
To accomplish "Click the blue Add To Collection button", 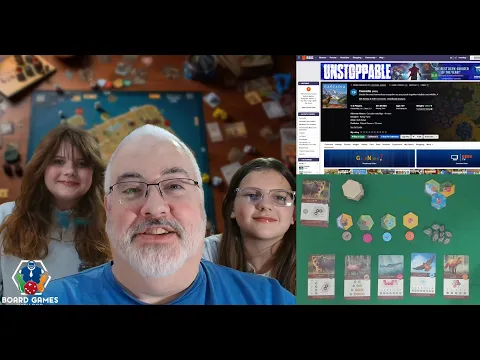I will [390, 137].
